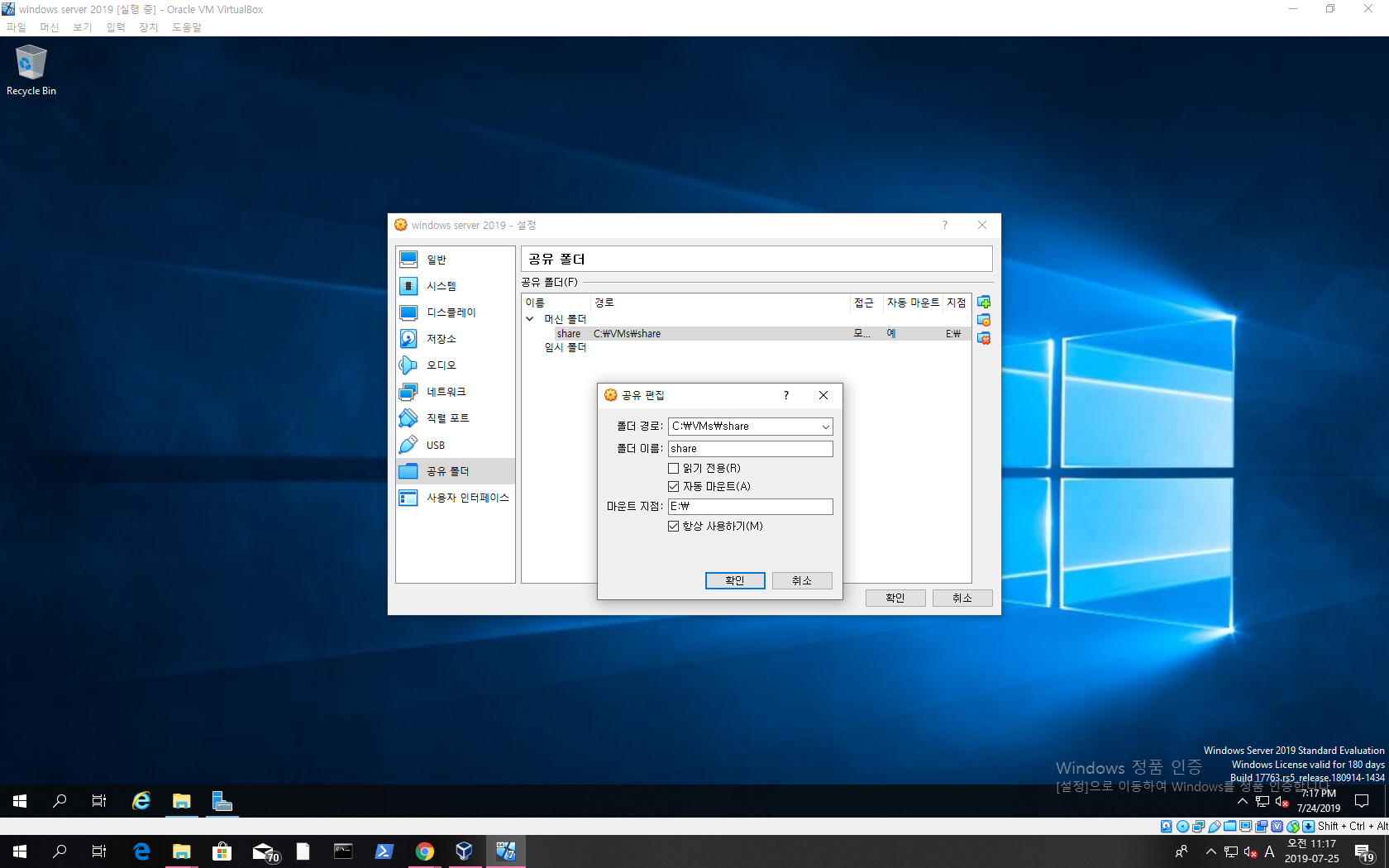The image size is (1389, 868).
Task: Open the 보기 menu
Action: 83,27
